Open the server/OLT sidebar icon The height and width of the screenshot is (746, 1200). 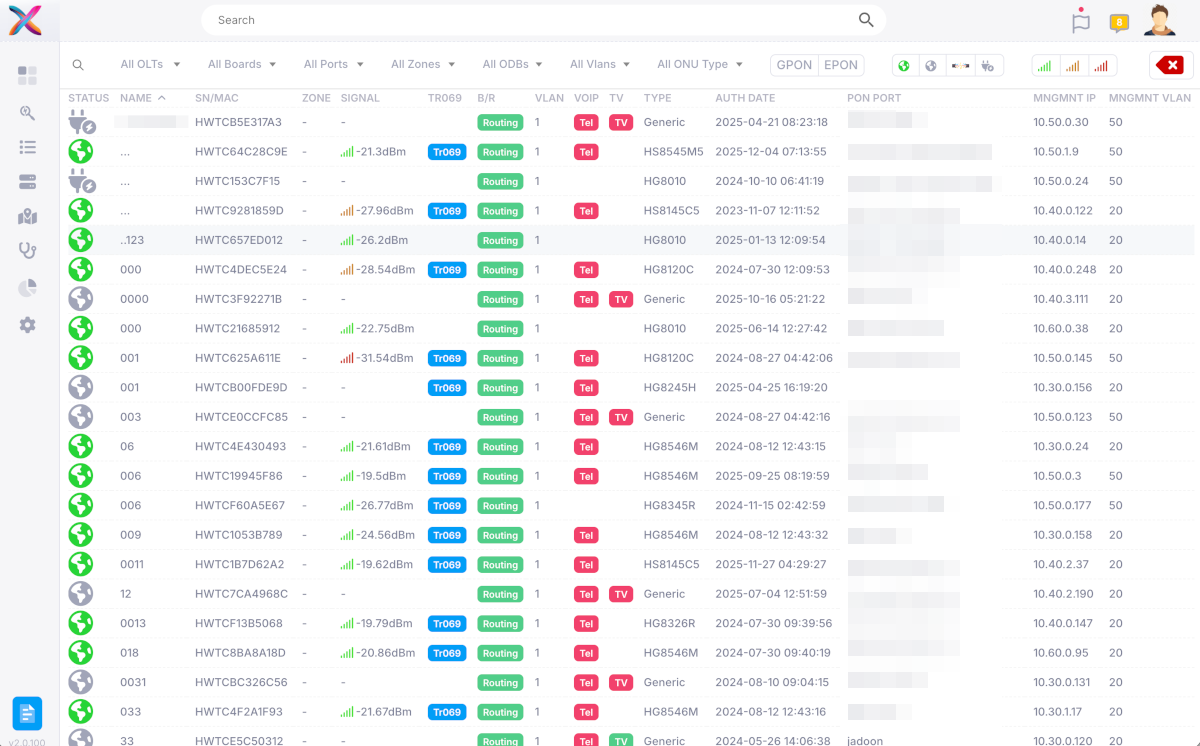[27, 182]
